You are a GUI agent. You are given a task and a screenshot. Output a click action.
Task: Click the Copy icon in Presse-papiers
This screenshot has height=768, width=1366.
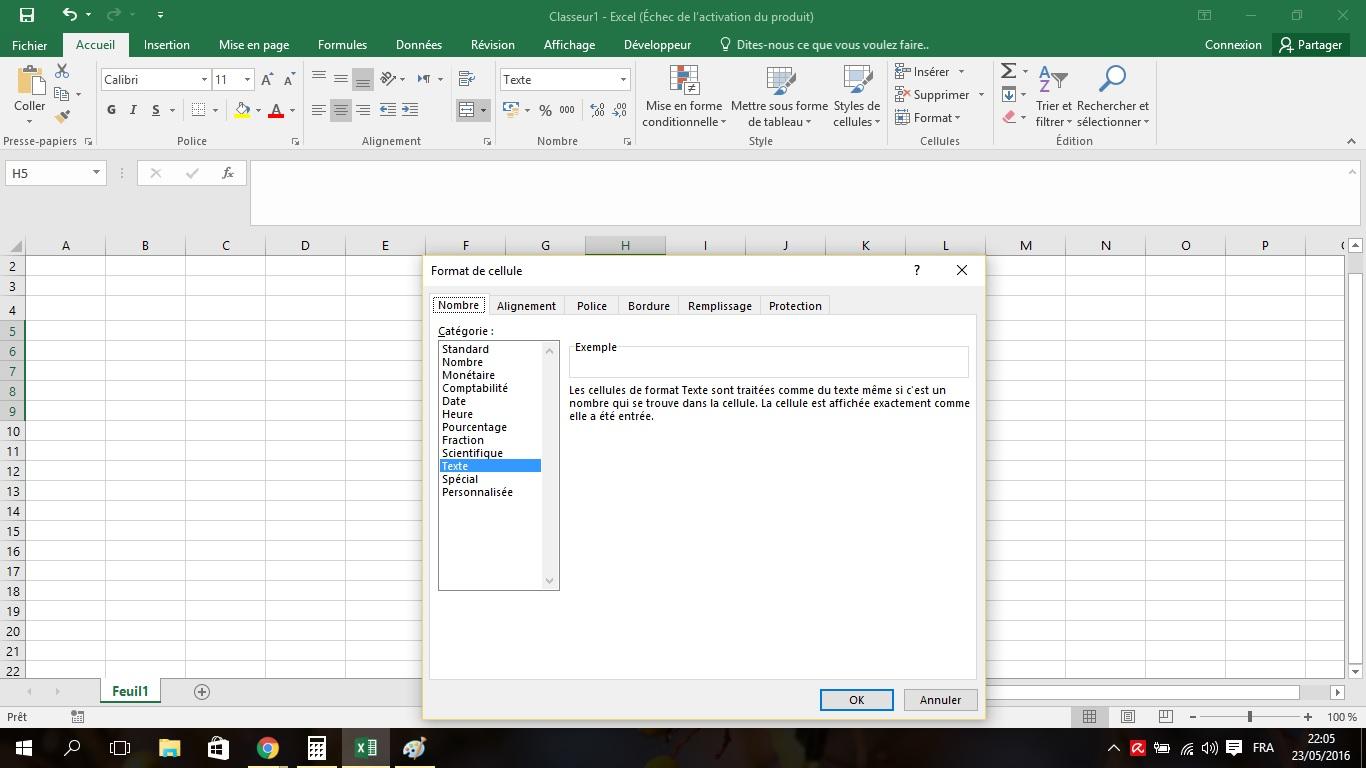pyautogui.click(x=62, y=94)
